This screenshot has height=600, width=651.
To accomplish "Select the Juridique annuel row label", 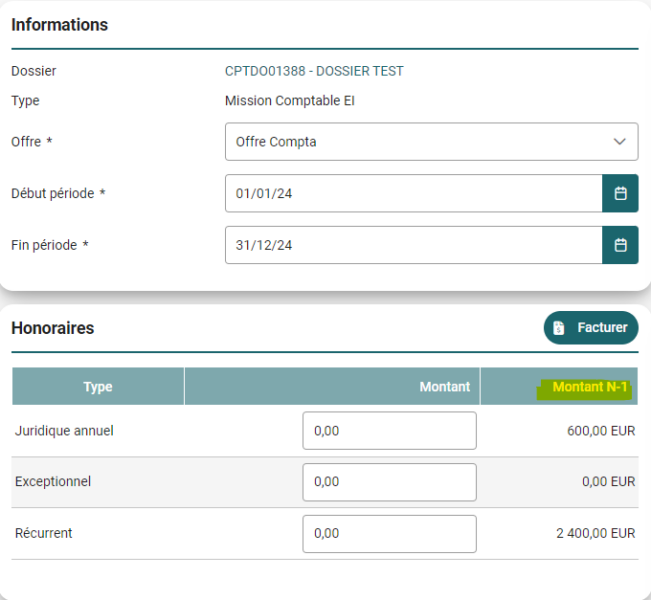I will 64,431.
